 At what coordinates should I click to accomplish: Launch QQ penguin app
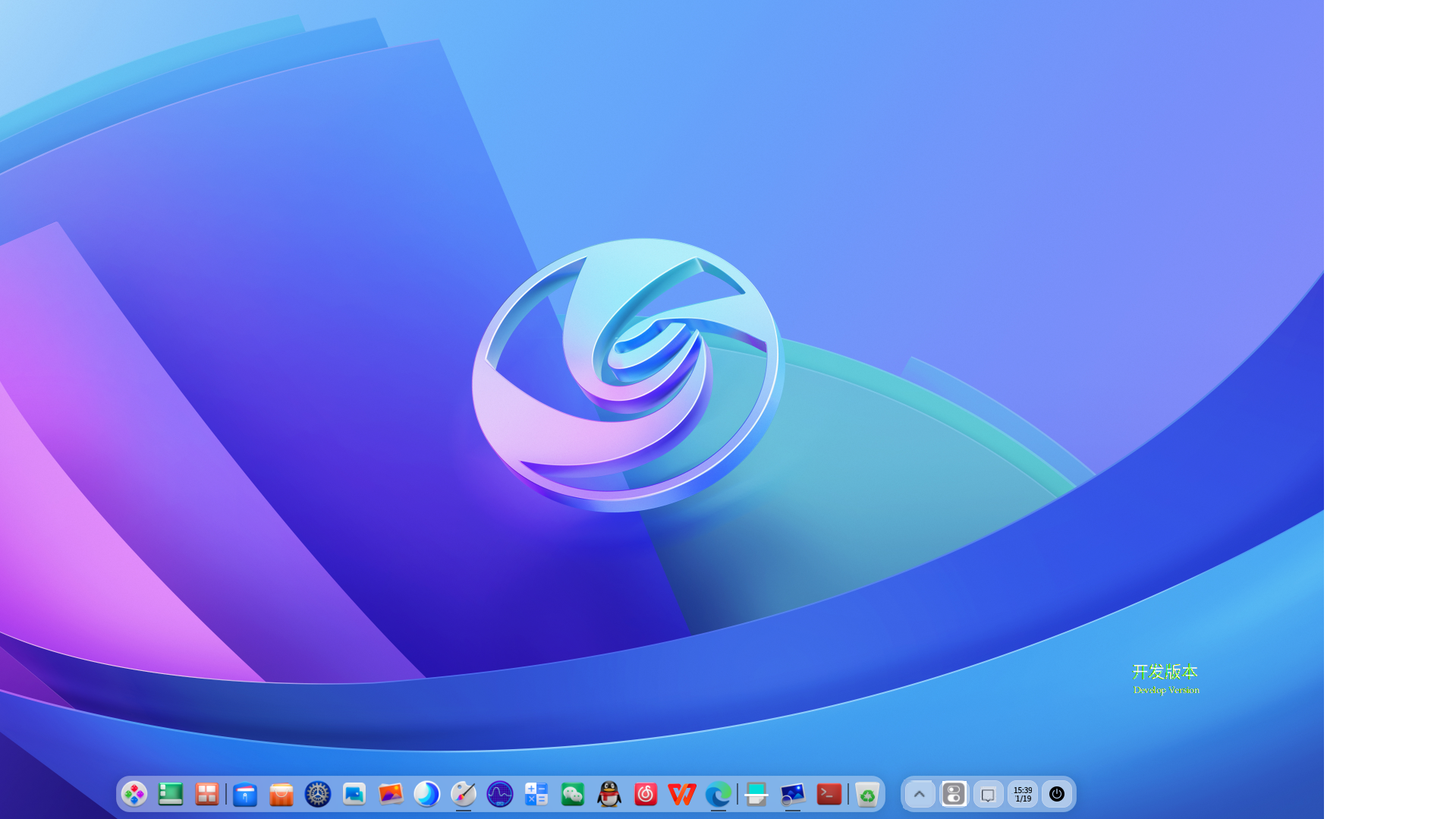pyautogui.click(x=609, y=794)
